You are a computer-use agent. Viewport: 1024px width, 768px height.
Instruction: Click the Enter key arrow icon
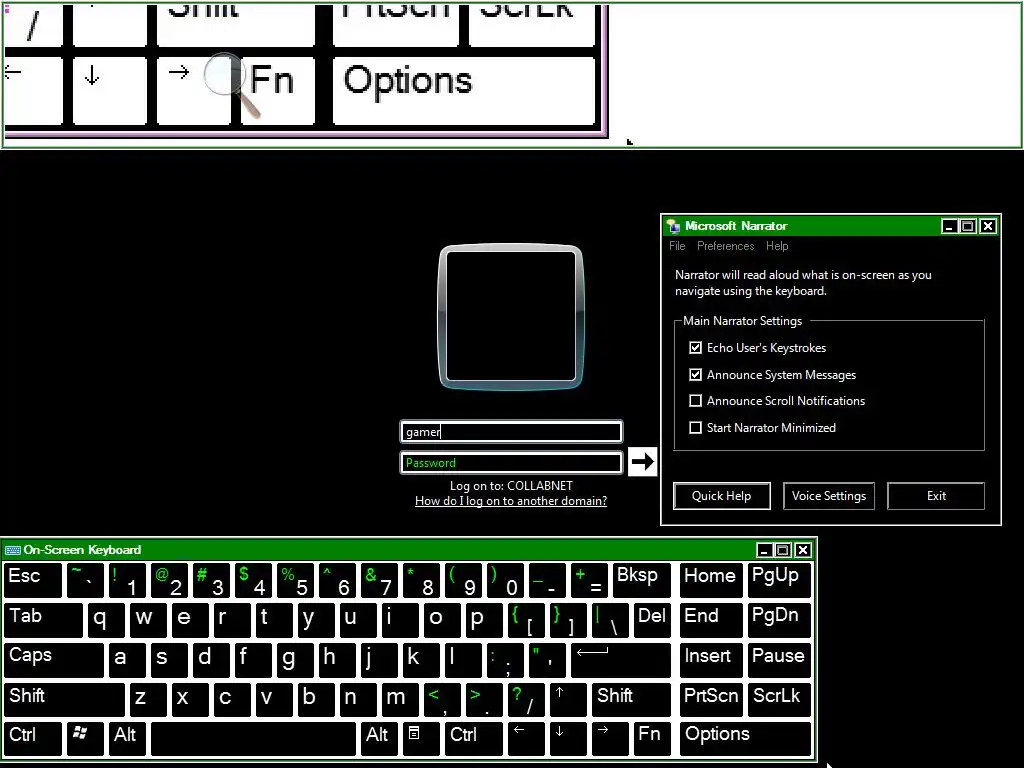point(620,660)
